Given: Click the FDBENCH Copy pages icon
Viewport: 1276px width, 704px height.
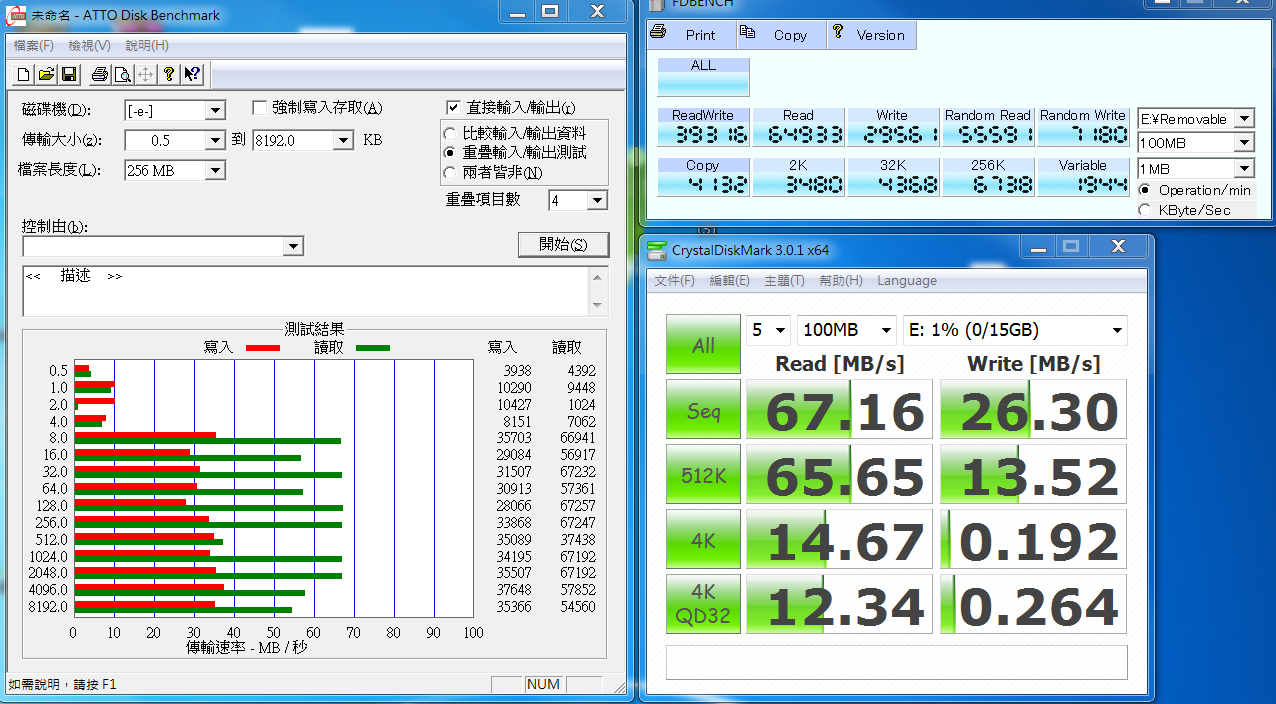Looking at the screenshot, I should tap(747, 32).
